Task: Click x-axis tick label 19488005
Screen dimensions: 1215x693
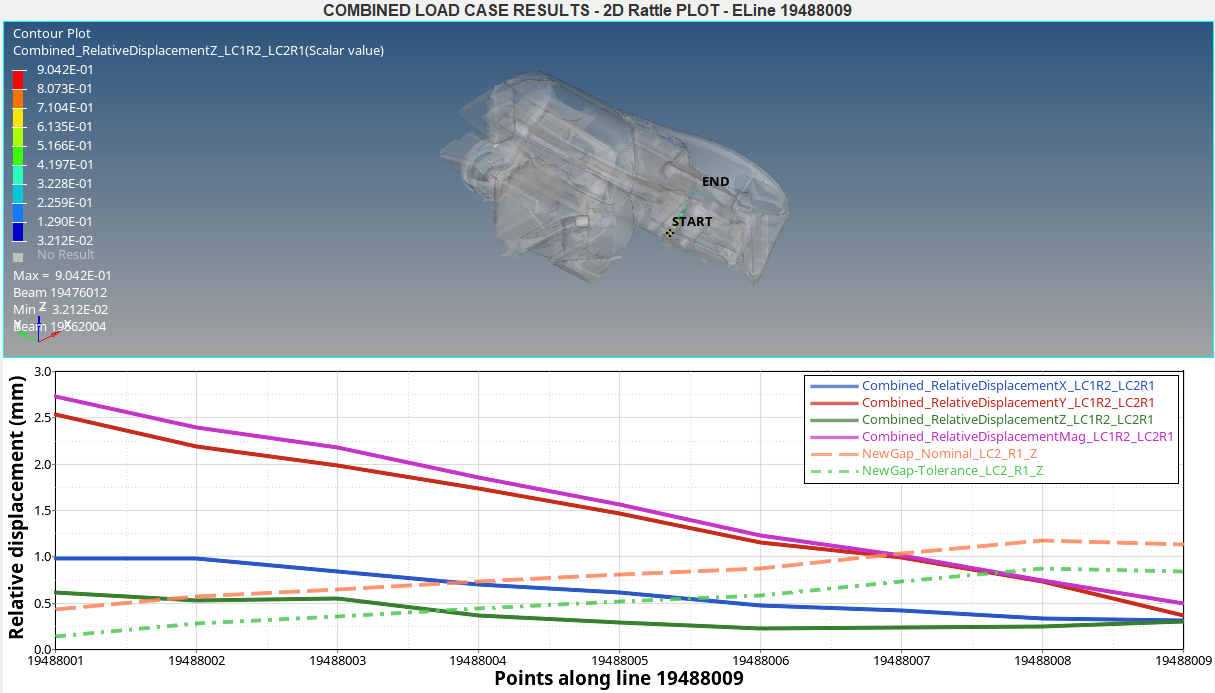Action: 619,660
